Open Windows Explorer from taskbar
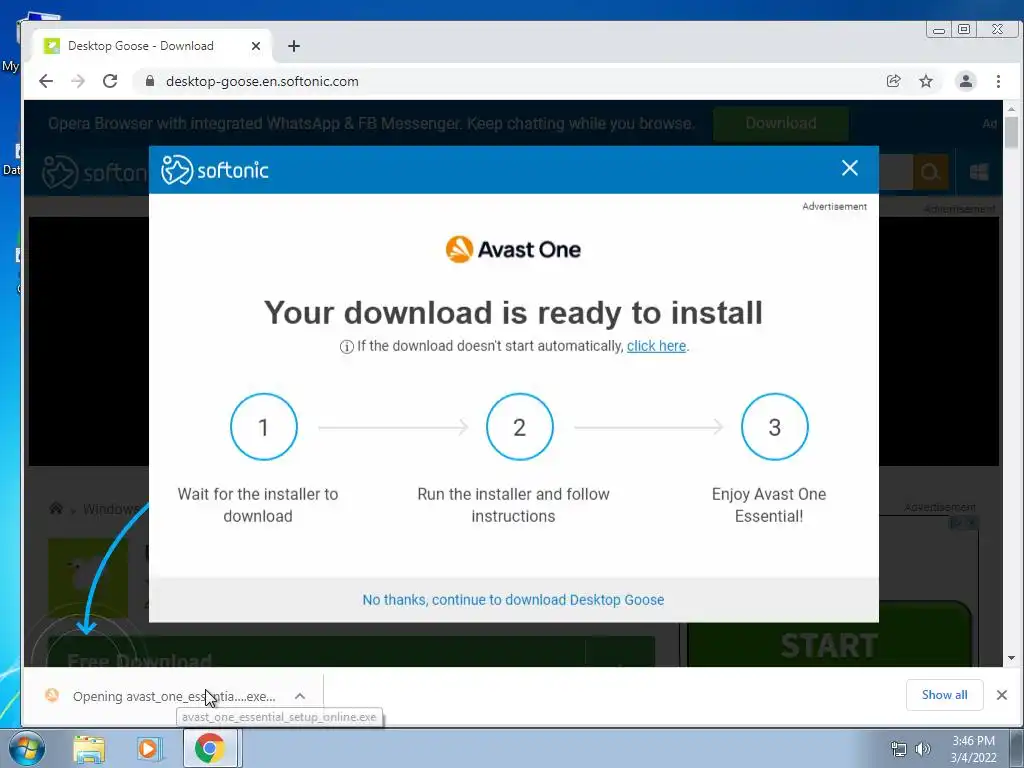 click(x=89, y=749)
